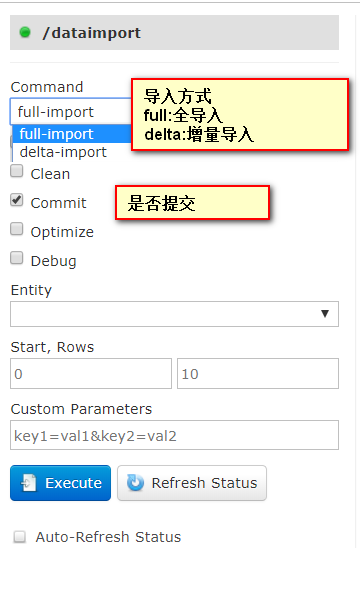Click the yellow import mode note
This screenshot has width=360, height=603.
240,115
